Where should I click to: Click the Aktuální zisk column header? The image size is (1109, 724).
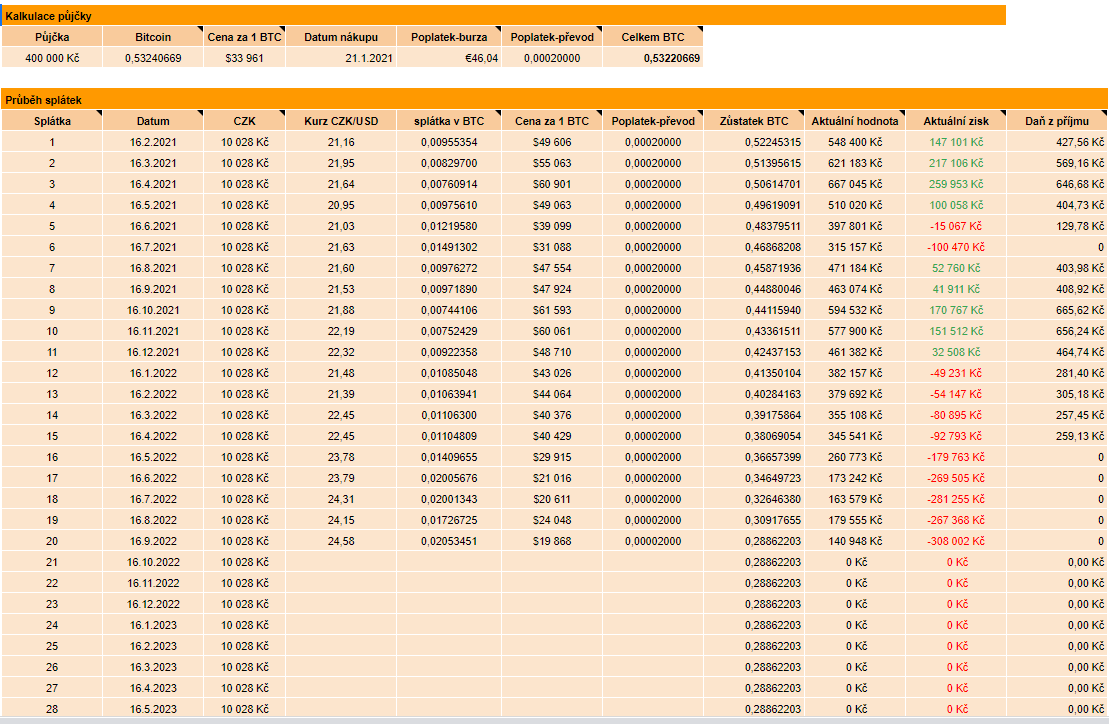coord(954,121)
